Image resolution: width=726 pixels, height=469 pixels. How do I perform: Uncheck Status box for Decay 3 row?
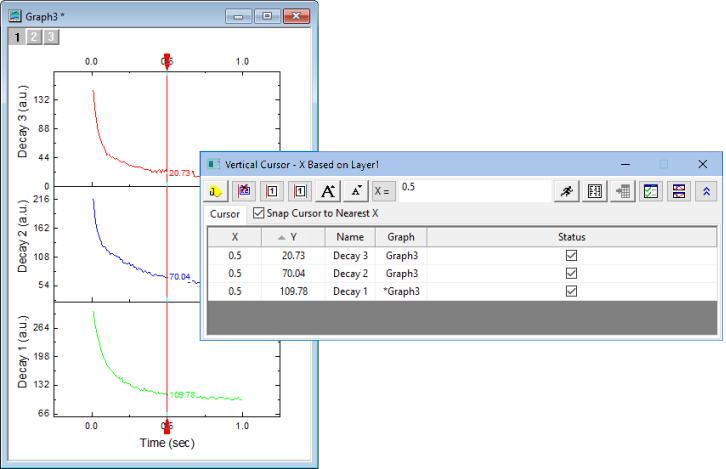[x=572, y=255]
